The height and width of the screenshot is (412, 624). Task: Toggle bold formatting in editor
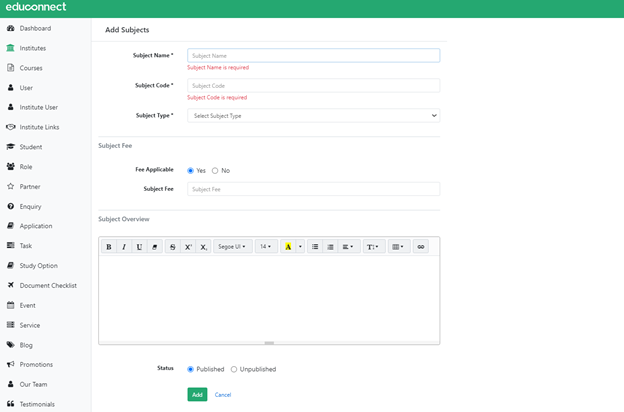click(x=109, y=247)
